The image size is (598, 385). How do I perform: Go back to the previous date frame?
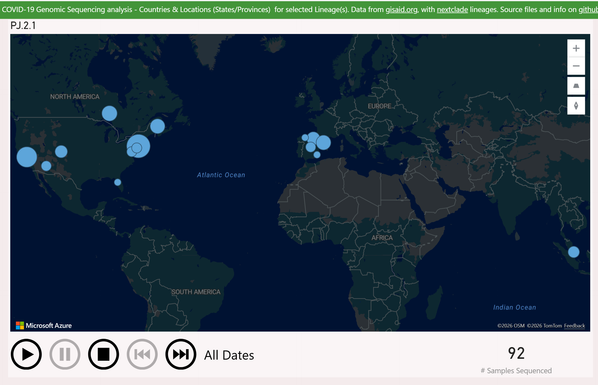[x=142, y=354]
